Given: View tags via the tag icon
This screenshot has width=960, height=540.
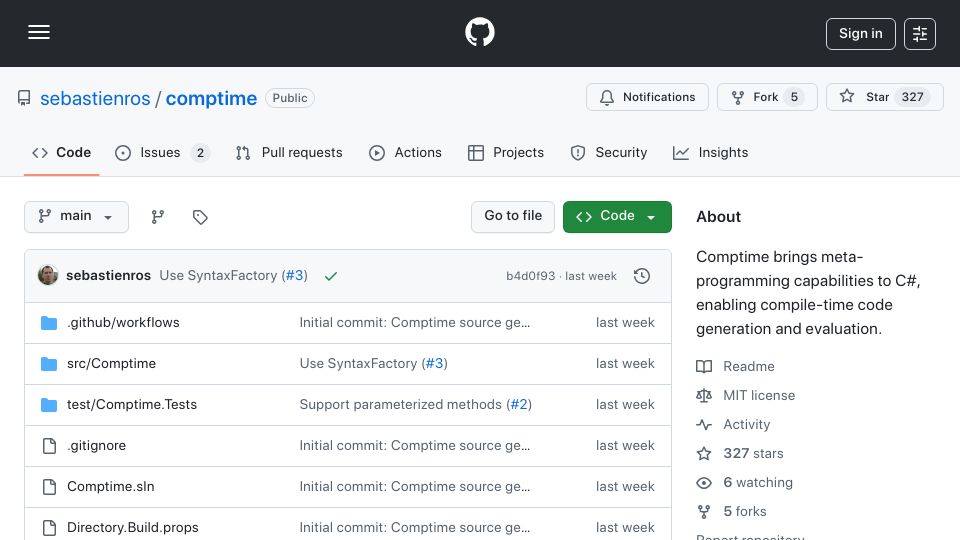Looking at the screenshot, I should point(200,217).
